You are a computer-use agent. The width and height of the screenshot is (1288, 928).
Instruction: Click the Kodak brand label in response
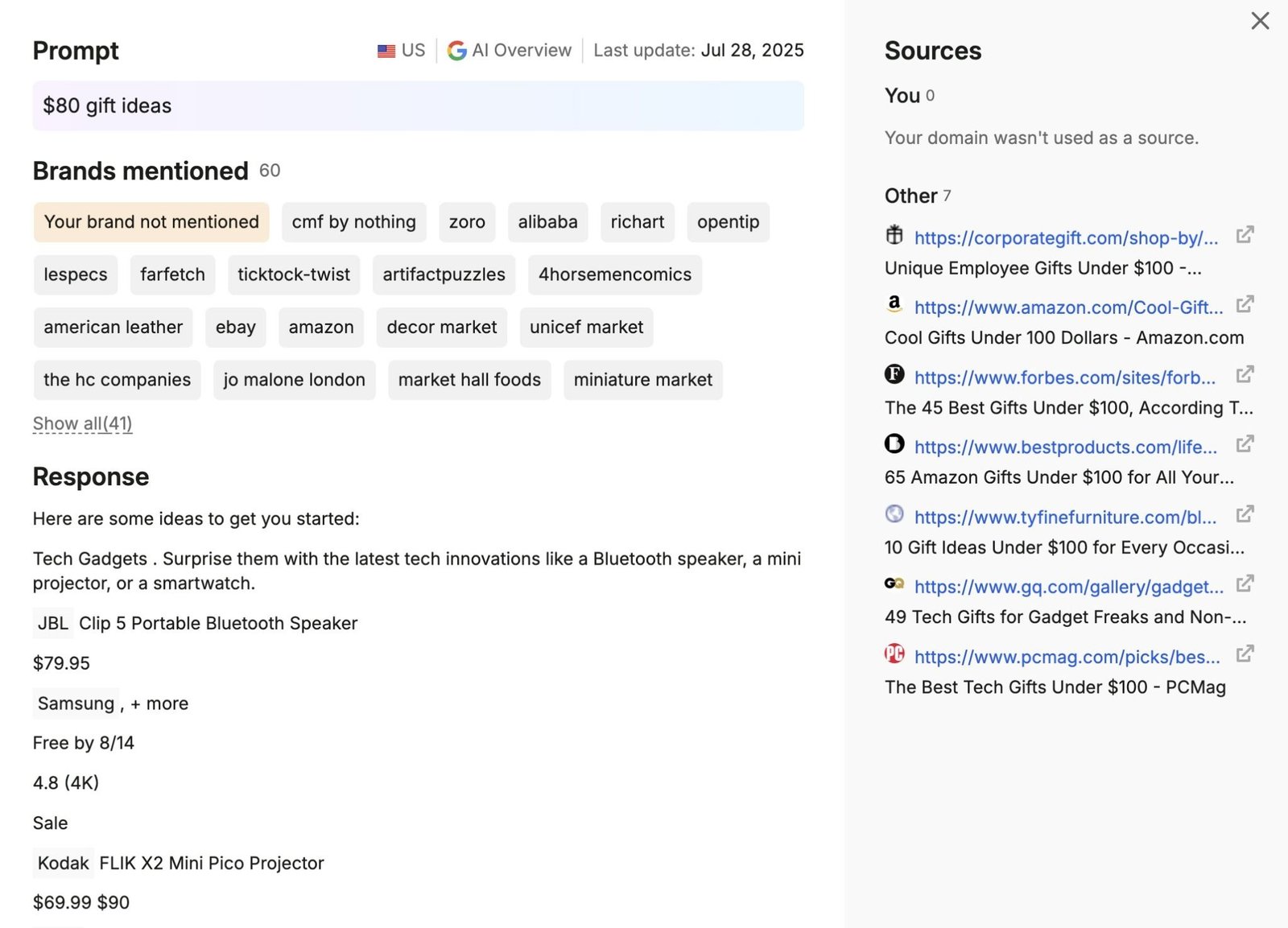click(63, 863)
